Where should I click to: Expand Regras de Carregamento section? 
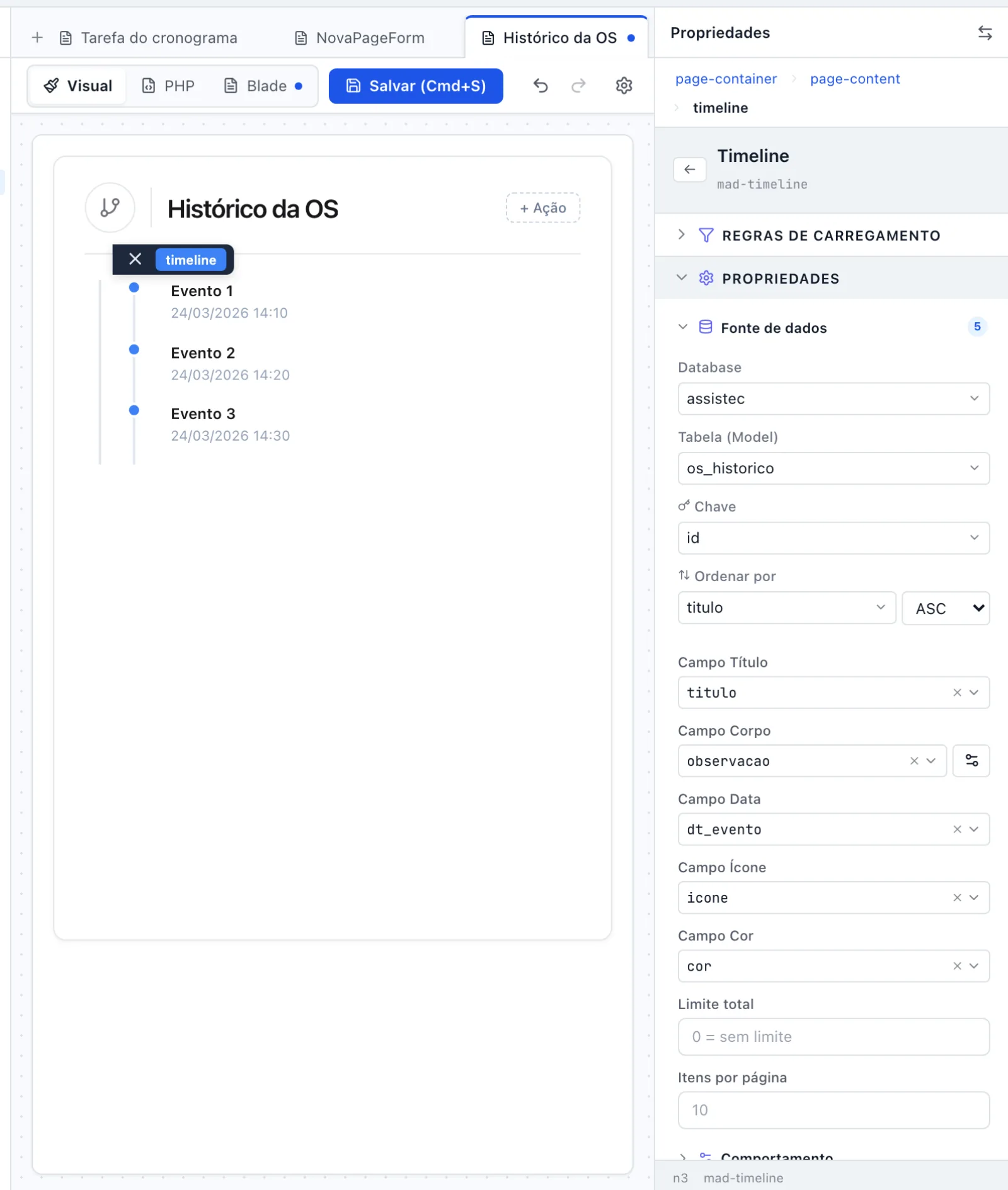pos(832,235)
